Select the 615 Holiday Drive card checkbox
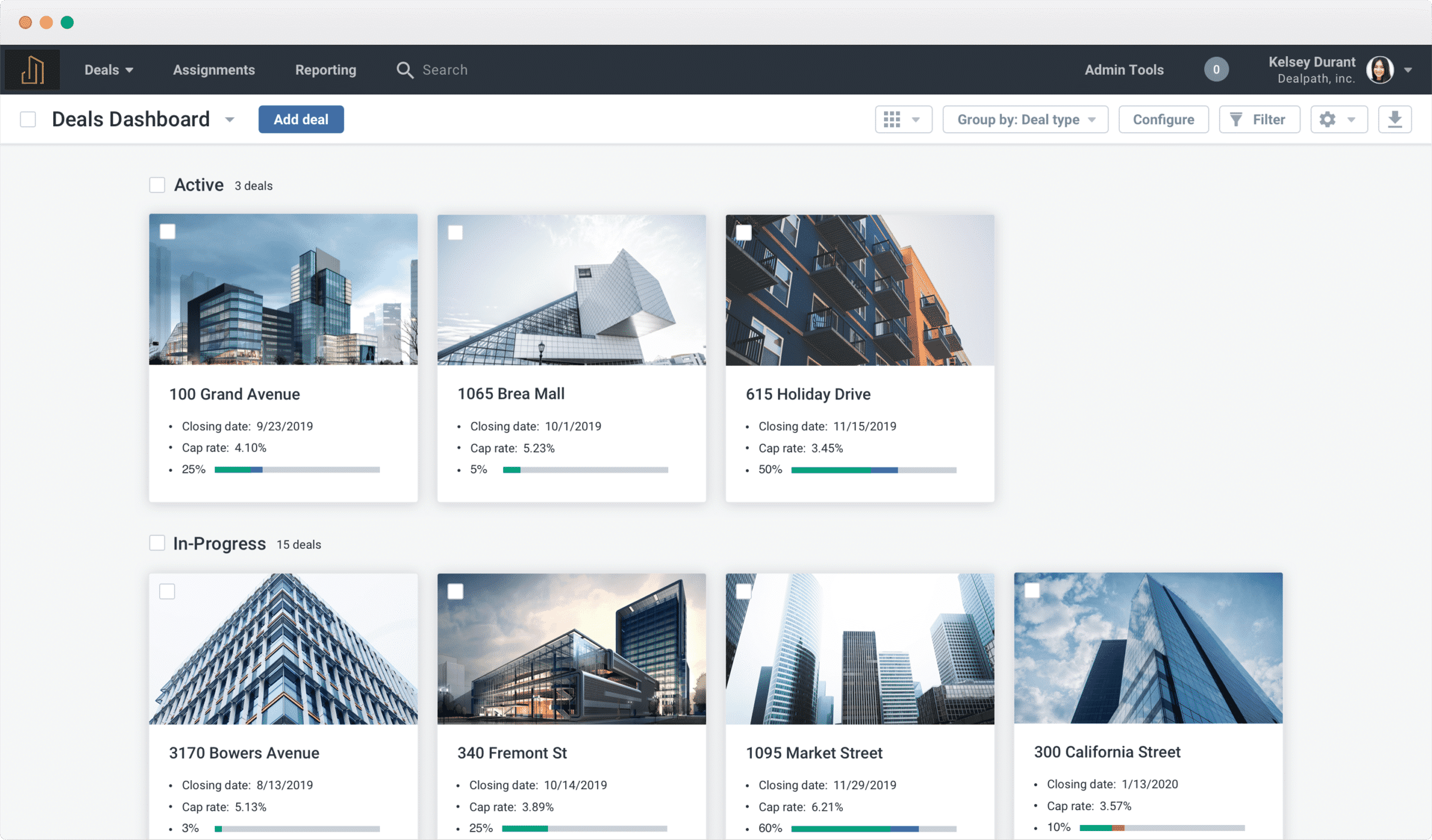Screen dimensions: 1432x840 (x=744, y=233)
